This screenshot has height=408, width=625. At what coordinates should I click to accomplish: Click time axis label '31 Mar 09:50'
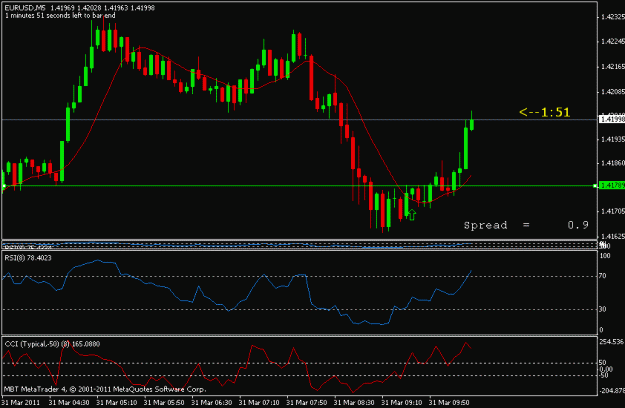pos(449,402)
